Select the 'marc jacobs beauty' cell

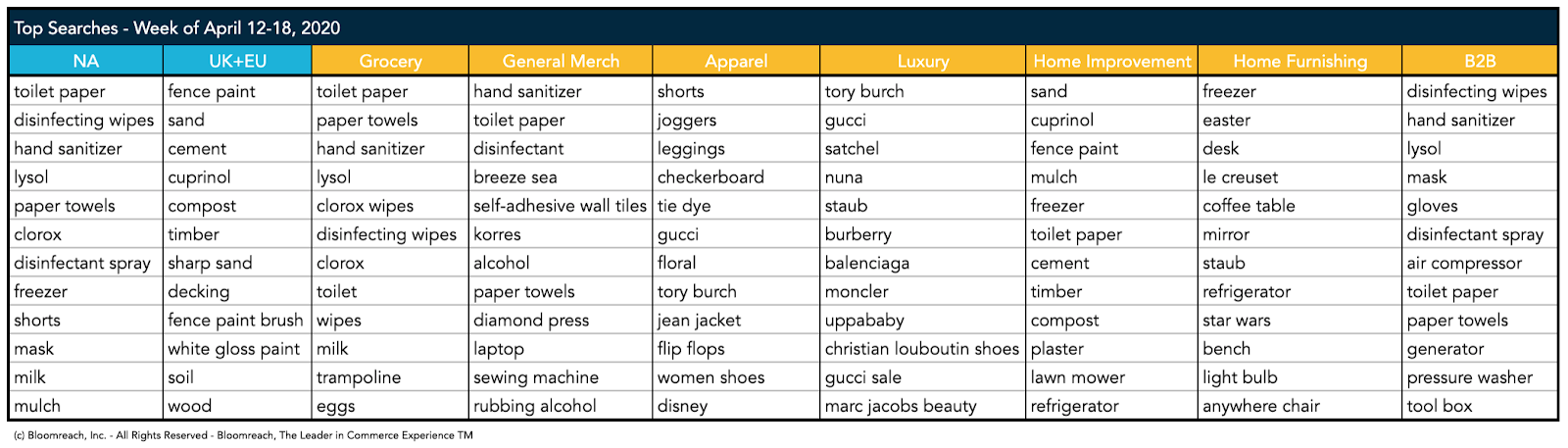(x=923, y=406)
